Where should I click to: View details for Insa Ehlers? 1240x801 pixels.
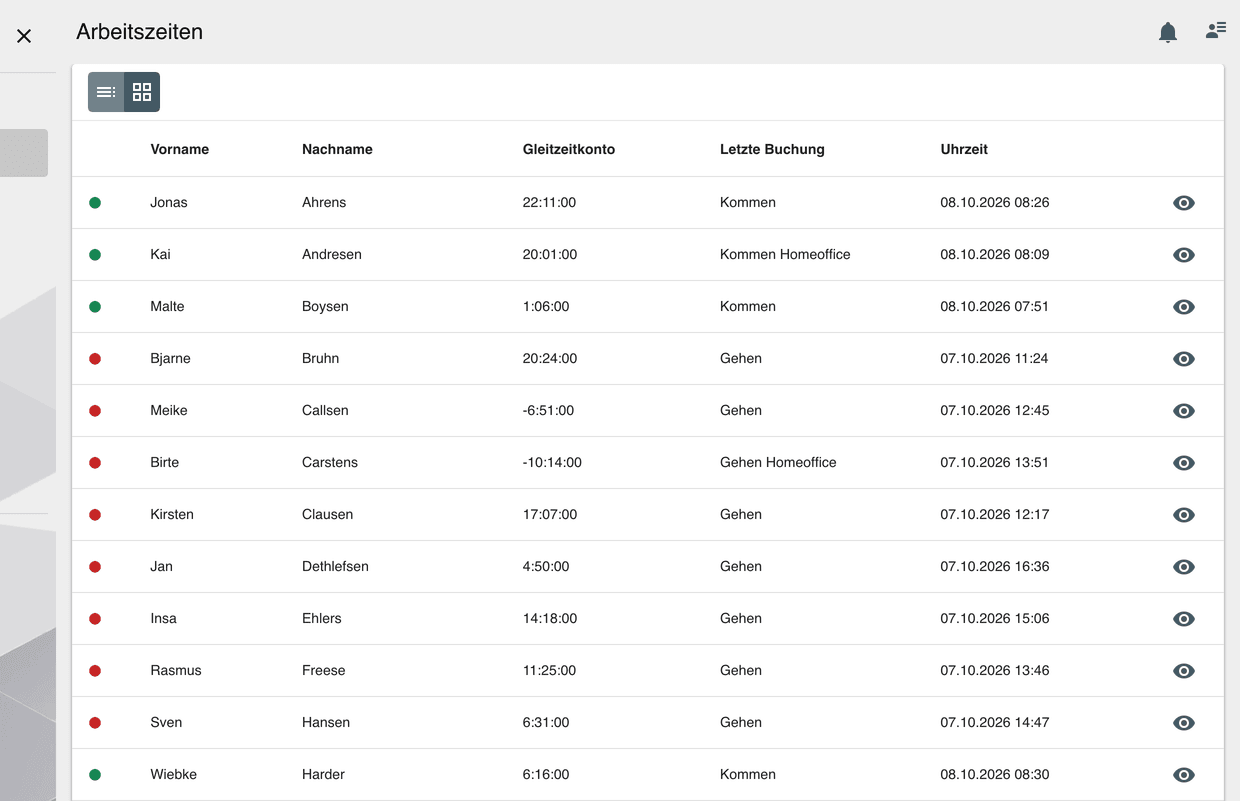(1184, 619)
